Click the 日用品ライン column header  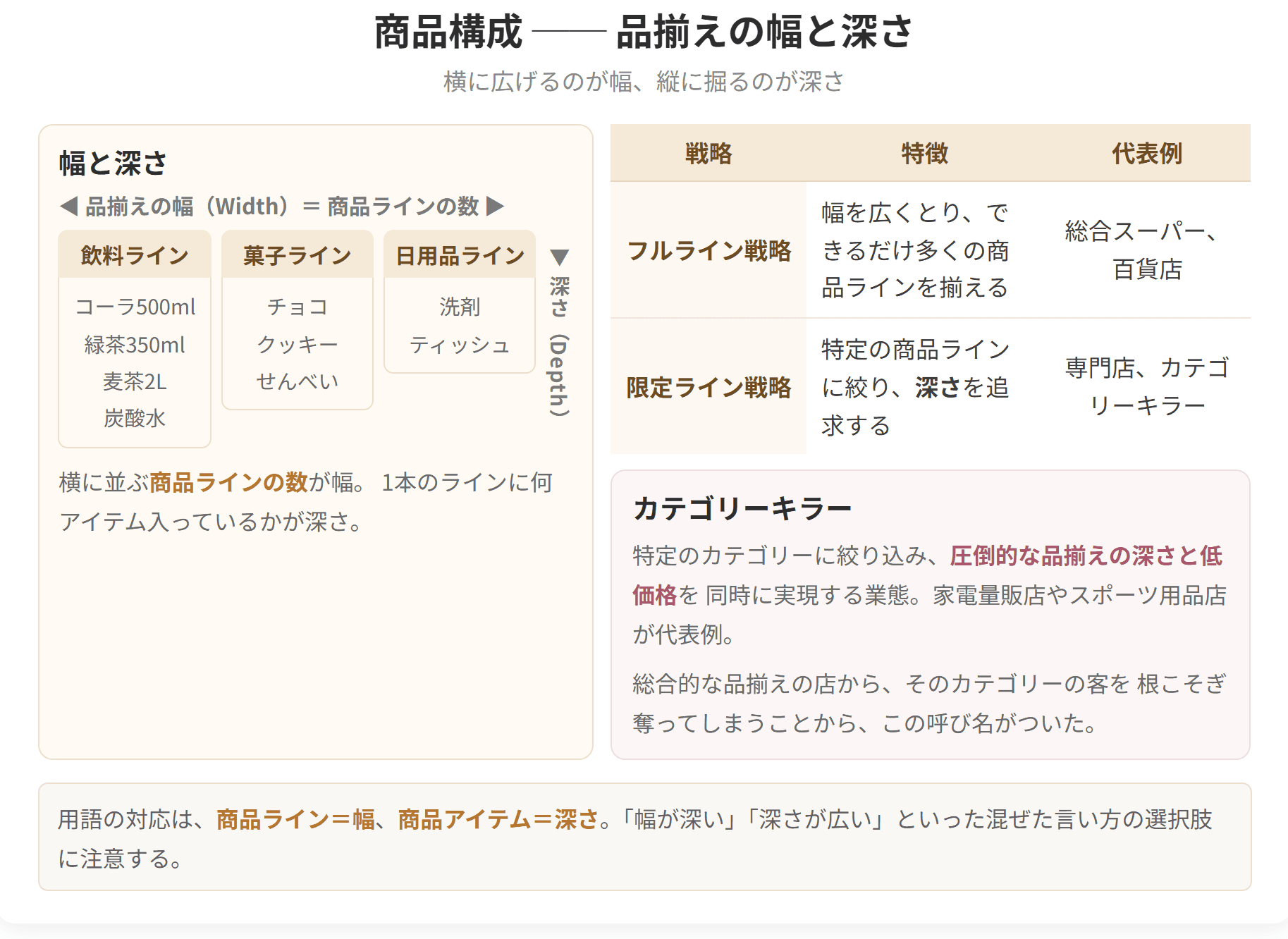460,254
